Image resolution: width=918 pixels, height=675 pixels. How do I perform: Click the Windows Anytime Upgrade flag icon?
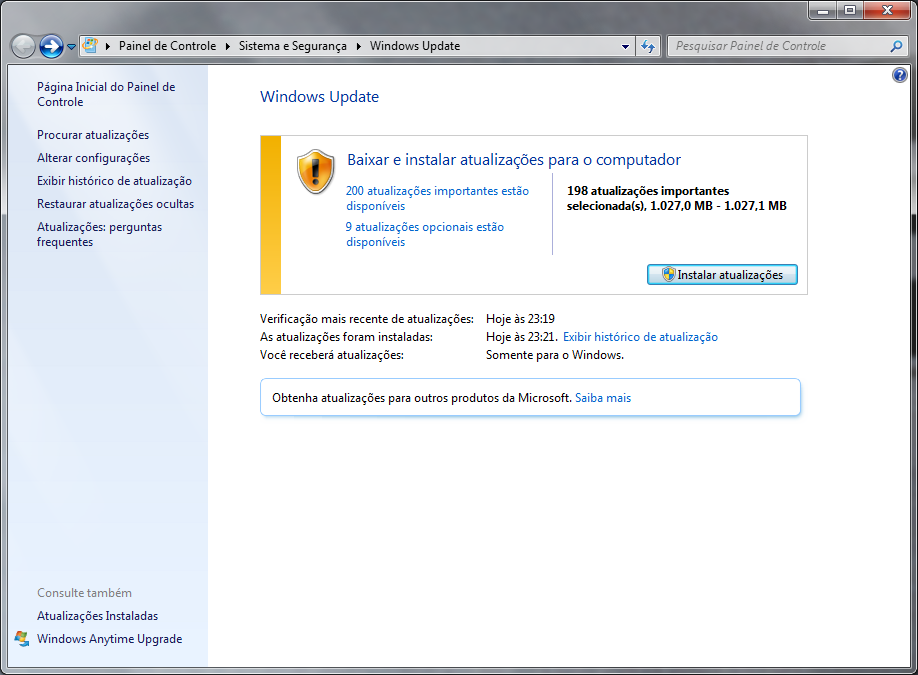pyautogui.click(x=22, y=639)
